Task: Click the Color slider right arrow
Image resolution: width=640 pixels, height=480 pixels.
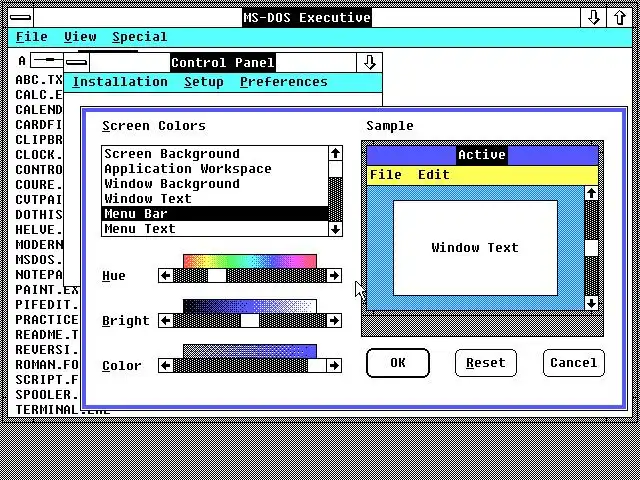Action: pos(334,365)
